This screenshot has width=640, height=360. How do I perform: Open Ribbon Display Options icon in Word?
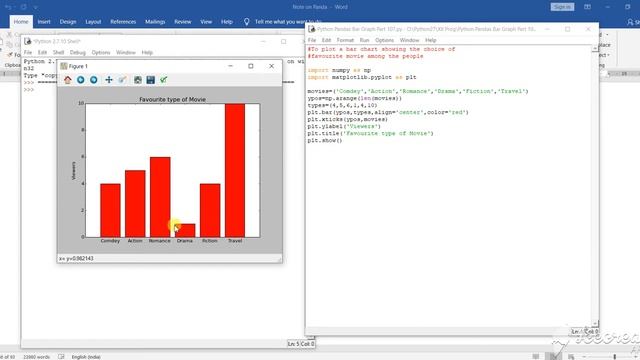[x=587, y=7]
